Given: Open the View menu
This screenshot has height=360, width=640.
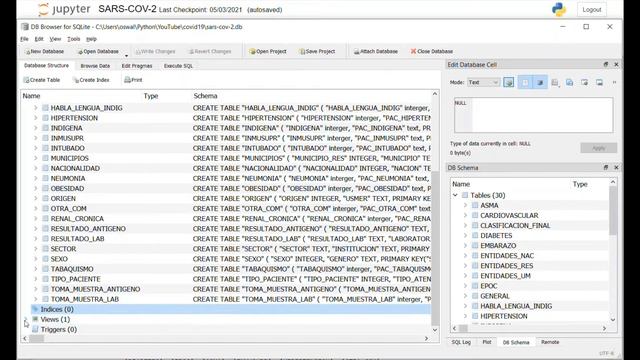Looking at the screenshot, I should click(55, 39).
